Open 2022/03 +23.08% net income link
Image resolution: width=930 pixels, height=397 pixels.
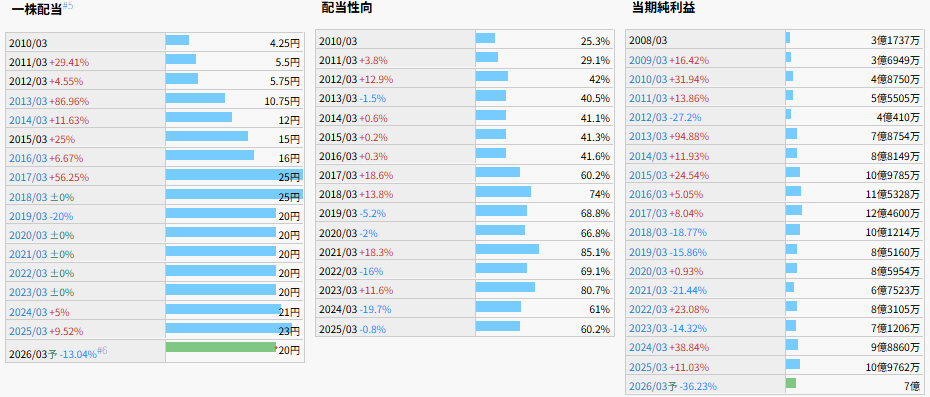pos(648,309)
